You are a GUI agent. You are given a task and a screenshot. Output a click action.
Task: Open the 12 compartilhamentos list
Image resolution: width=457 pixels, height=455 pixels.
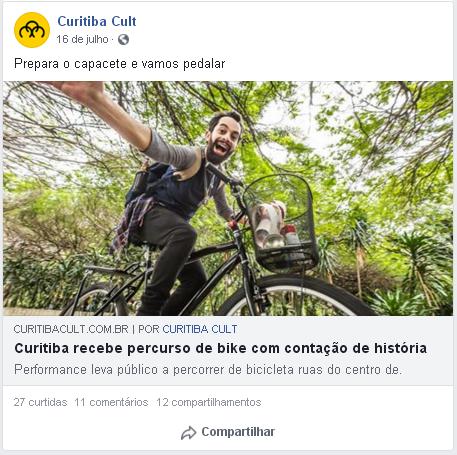pos(209,402)
